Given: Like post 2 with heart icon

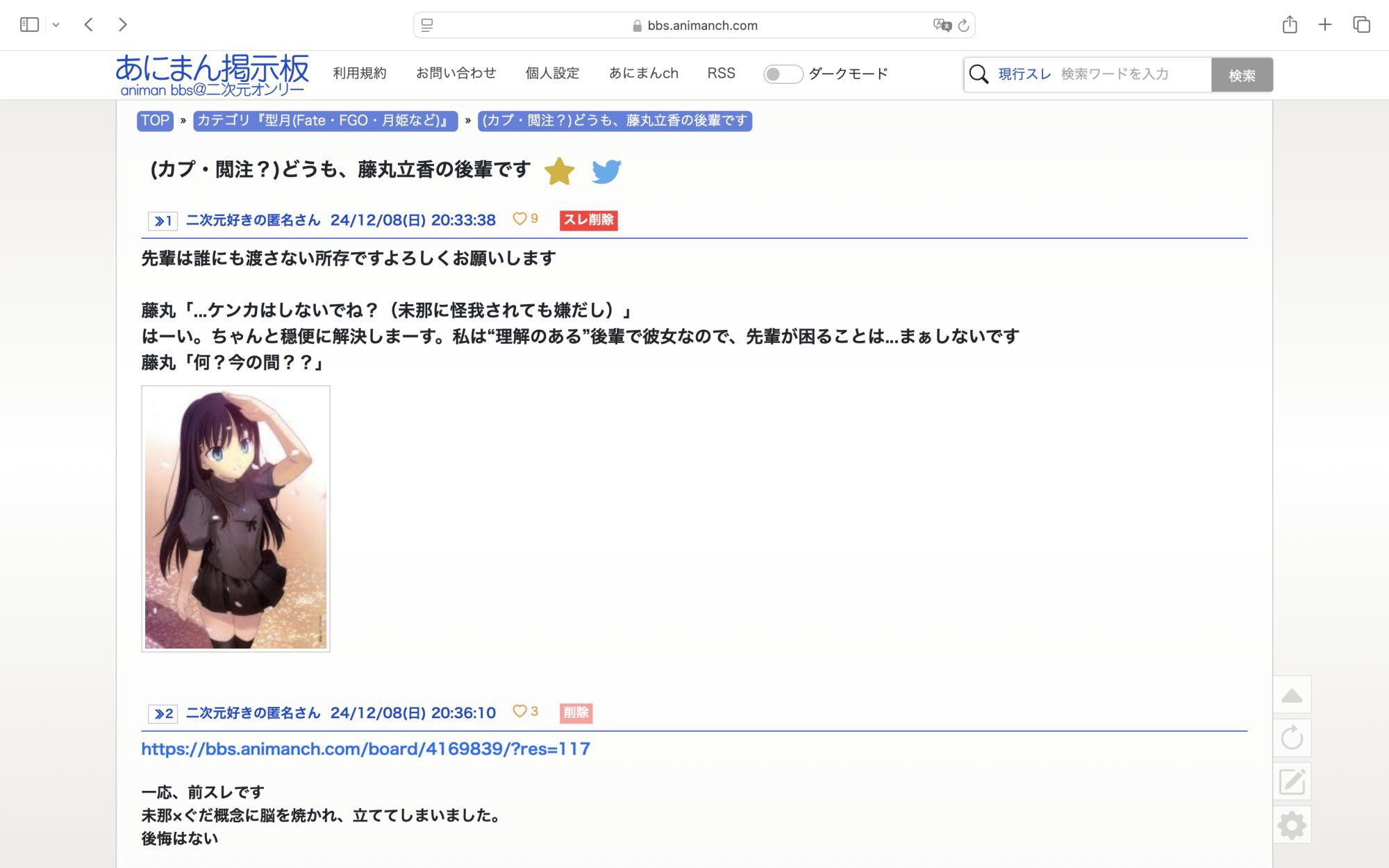Looking at the screenshot, I should 519,711.
